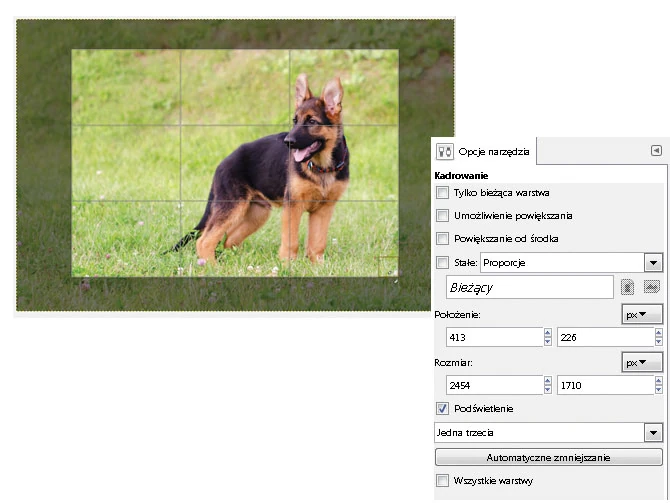
Task: Open Położenie unit px dropdown
Action: click(642, 315)
